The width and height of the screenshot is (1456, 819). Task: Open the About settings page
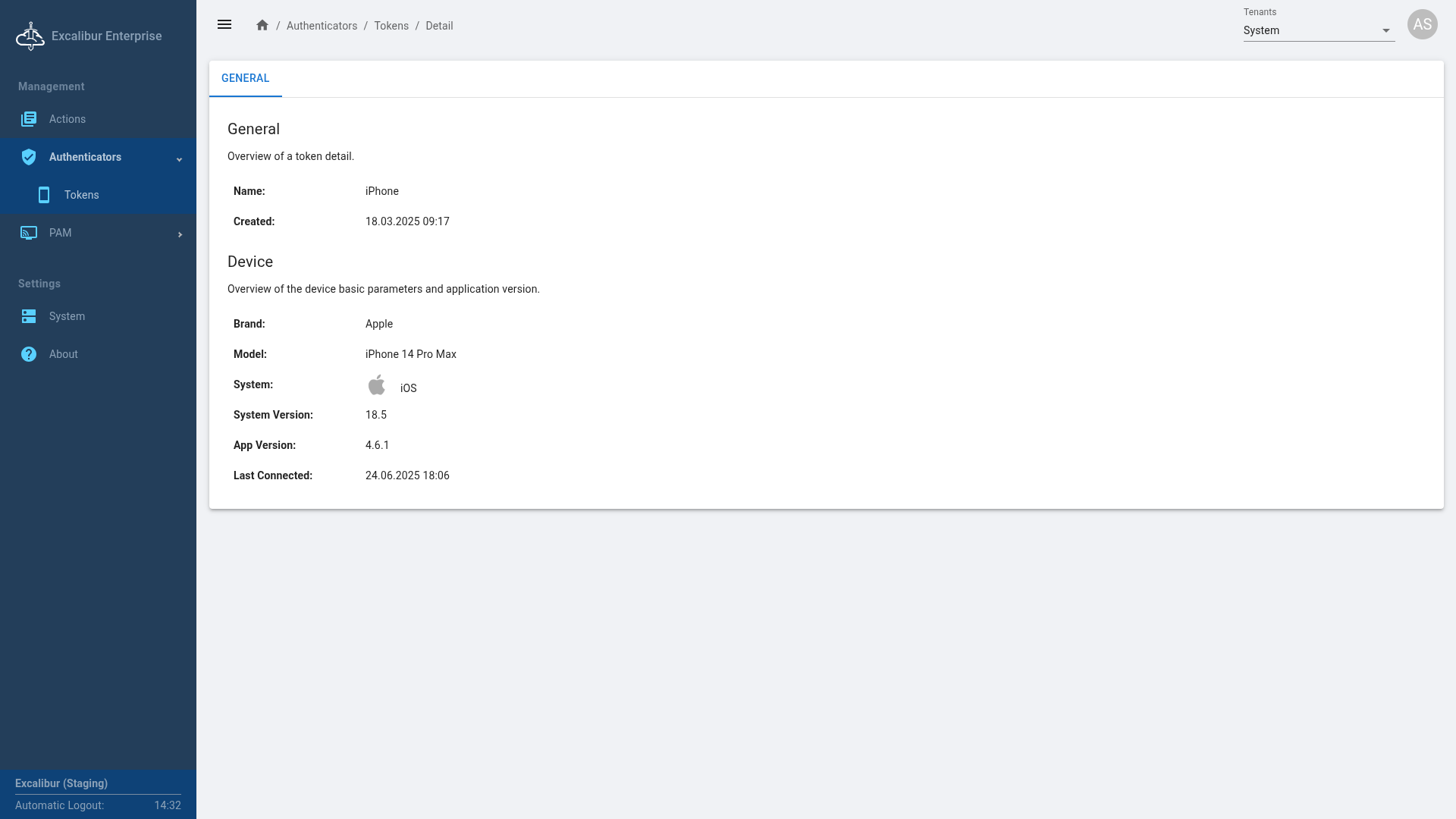64,354
